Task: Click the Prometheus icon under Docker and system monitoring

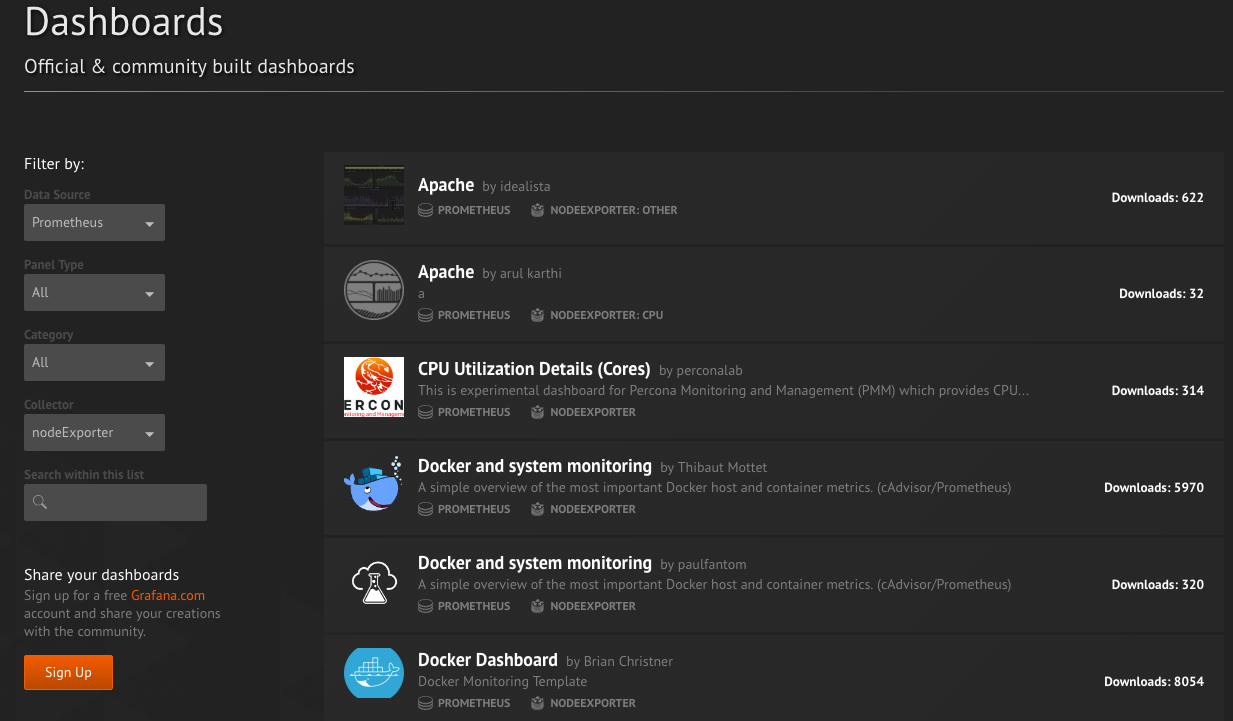Action: (x=425, y=509)
